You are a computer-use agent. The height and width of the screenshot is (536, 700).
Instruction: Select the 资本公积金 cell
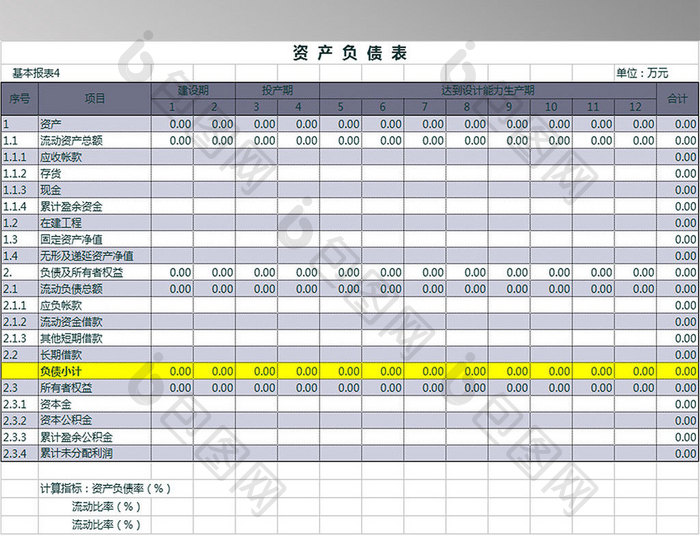pyautogui.click(x=66, y=420)
